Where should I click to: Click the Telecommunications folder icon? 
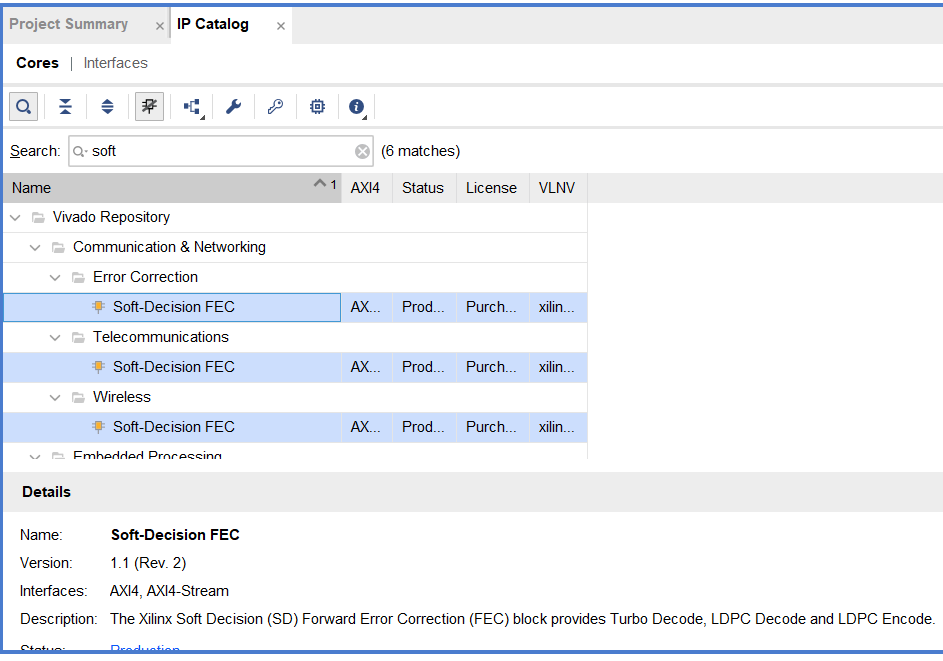click(x=78, y=338)
